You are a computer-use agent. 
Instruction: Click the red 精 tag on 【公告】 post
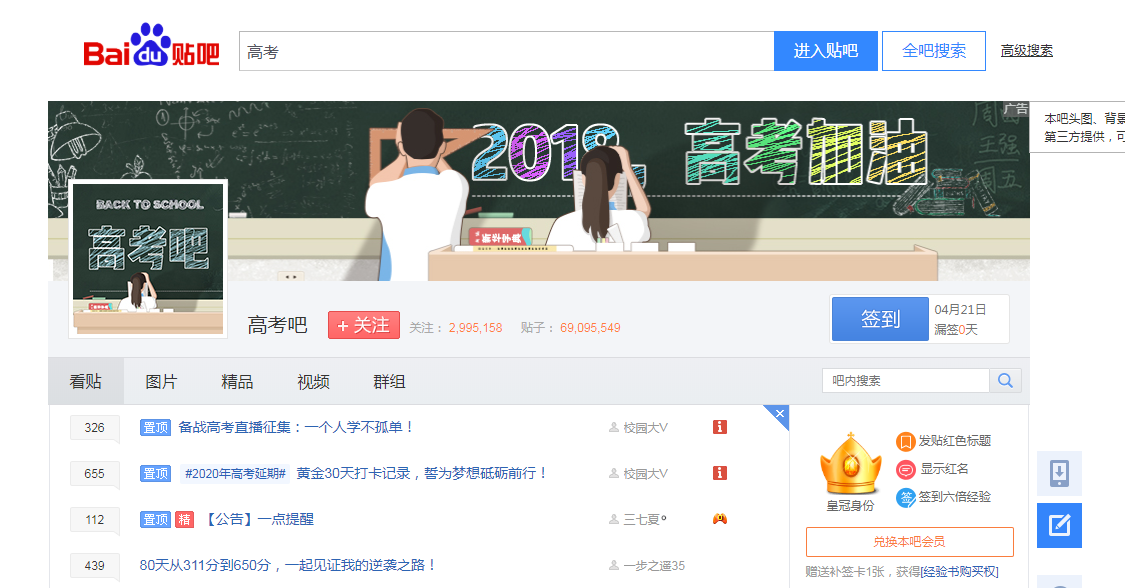coord(184,520)
